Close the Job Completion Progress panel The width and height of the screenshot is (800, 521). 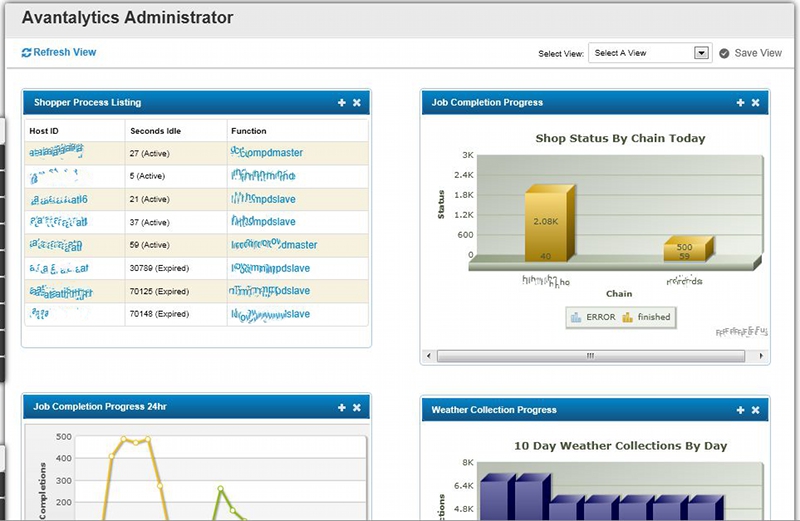[756, 103]
